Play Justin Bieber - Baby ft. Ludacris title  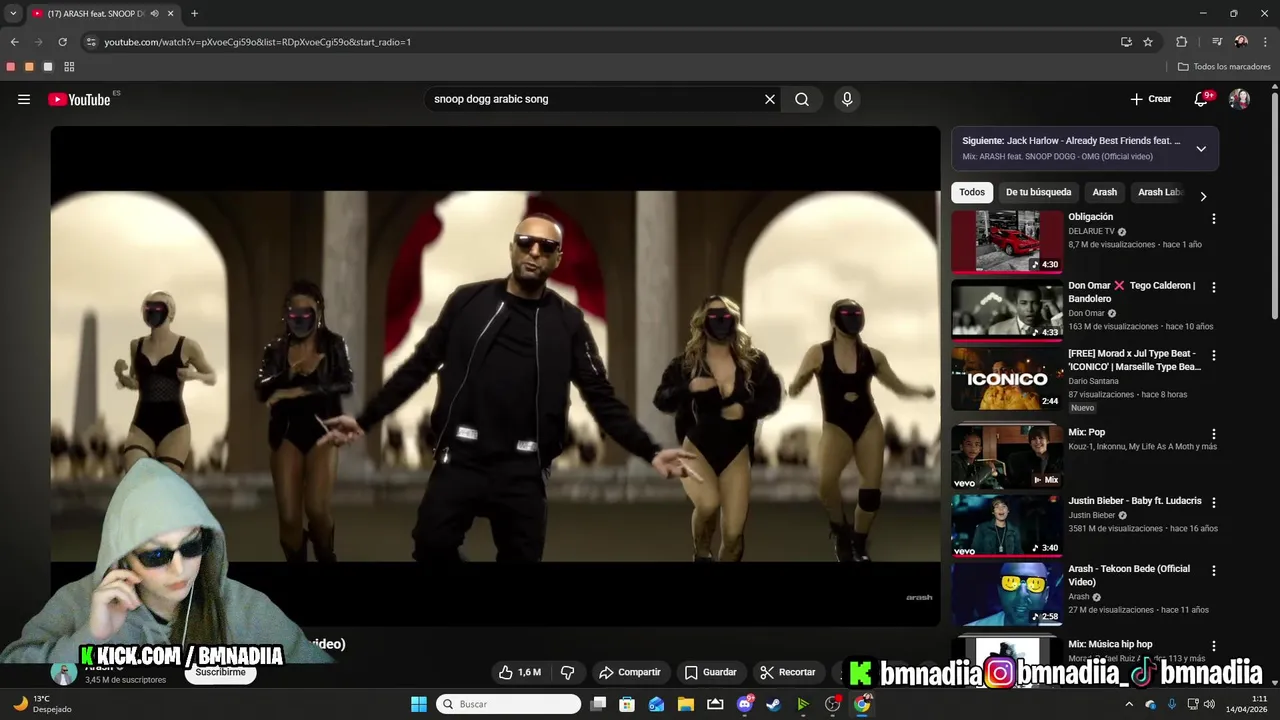coord(1134,501)
